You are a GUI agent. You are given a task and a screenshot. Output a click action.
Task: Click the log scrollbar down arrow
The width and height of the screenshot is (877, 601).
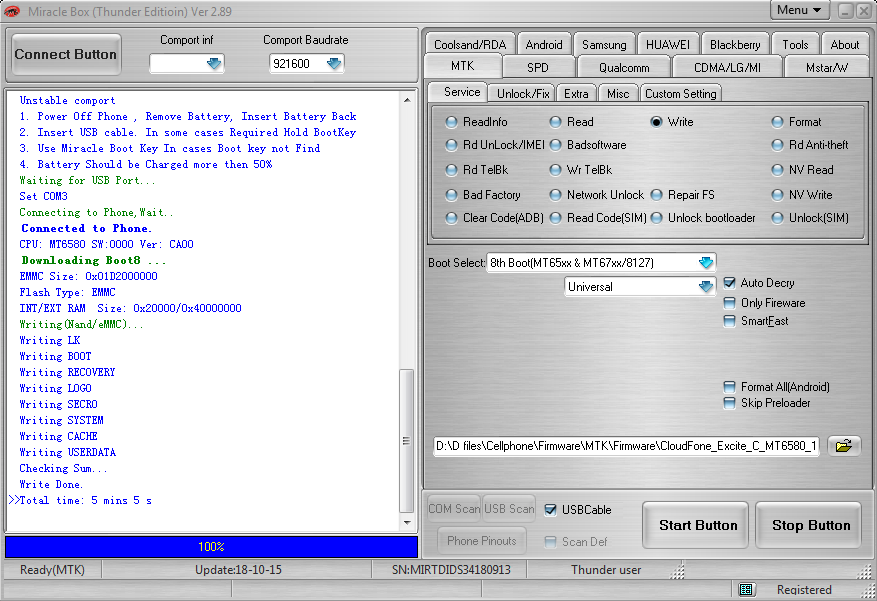pos(407,523)
